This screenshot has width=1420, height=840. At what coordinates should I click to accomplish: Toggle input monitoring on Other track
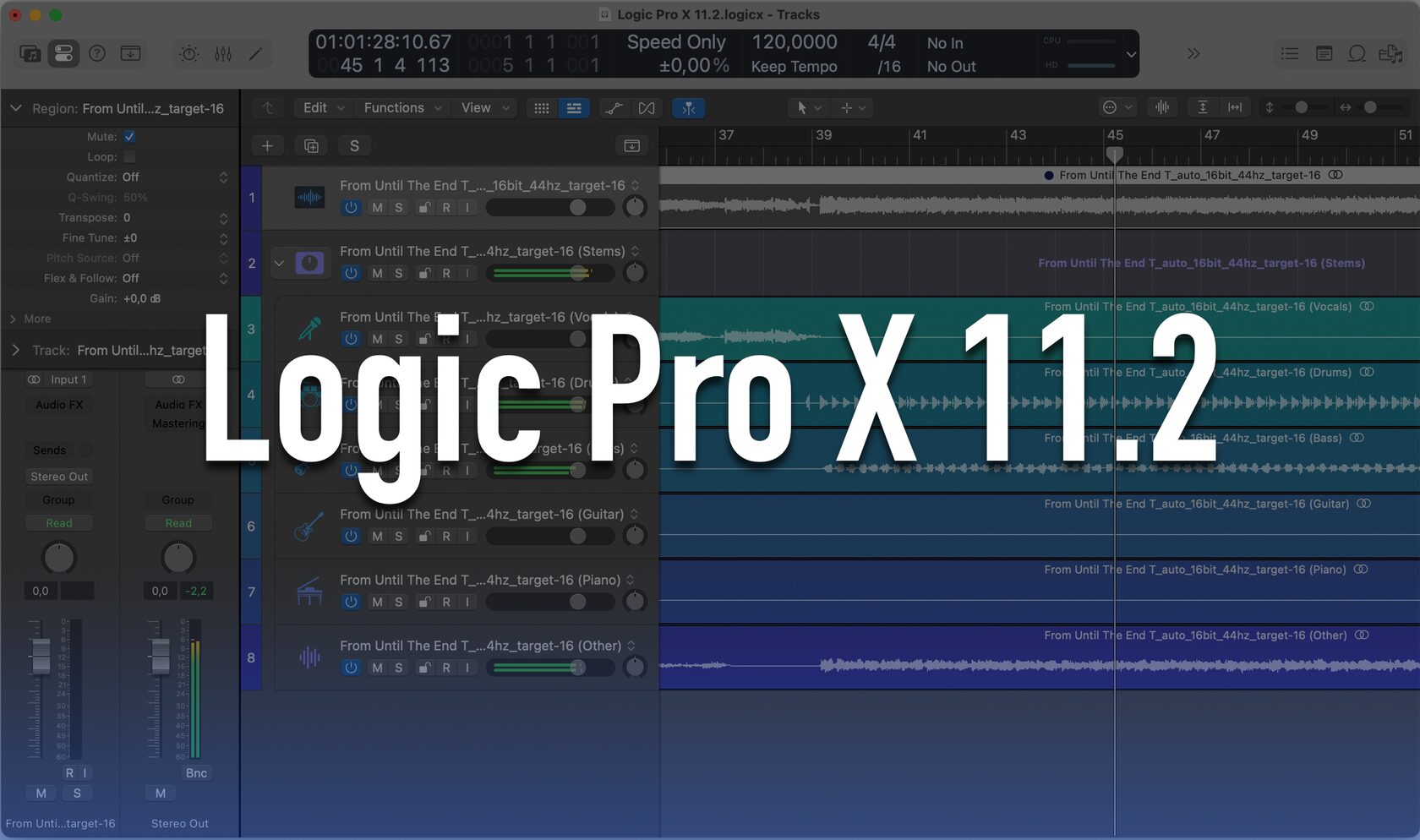(467, 668)
